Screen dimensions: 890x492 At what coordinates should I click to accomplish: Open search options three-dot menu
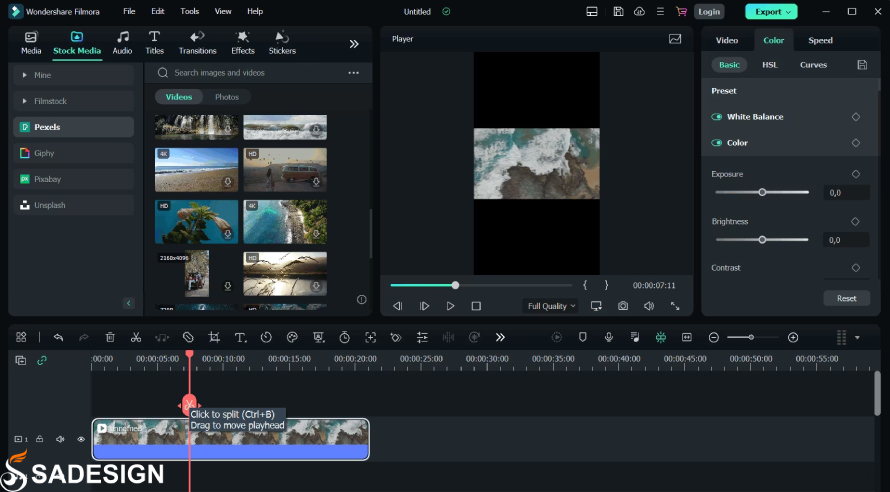click(x=354, y=73)
